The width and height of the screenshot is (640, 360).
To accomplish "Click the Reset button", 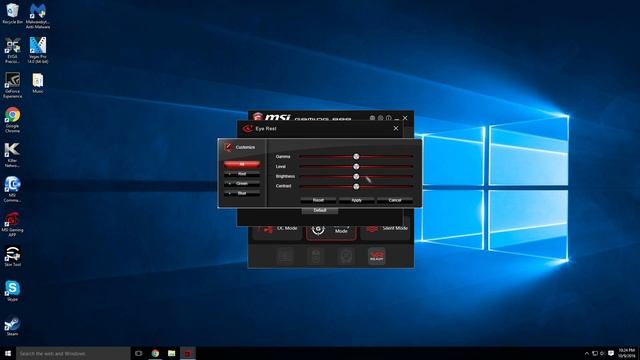I will (x=318, y=200).
